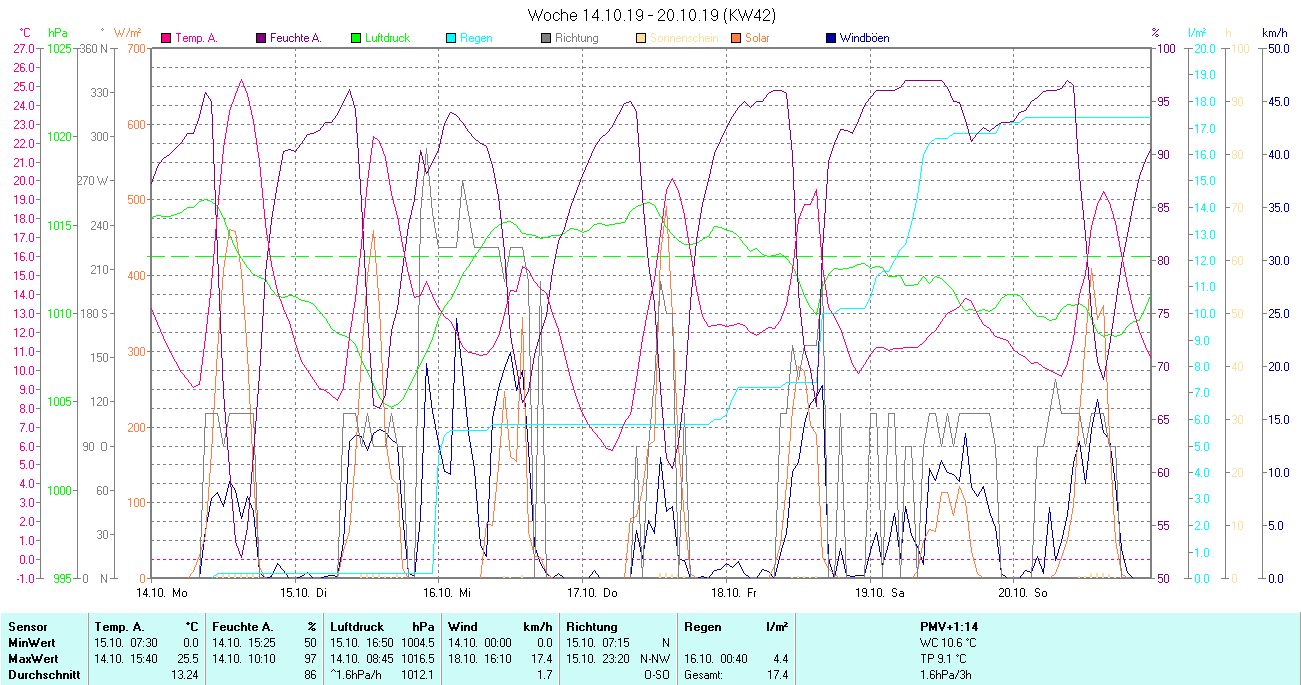The image size is (1301, 685).
Task: Select the 'Temp. A.' legend label
Action: click(196, 38)
